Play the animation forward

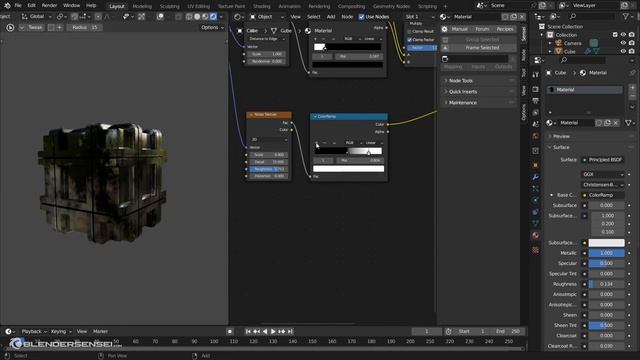(273, 331)
